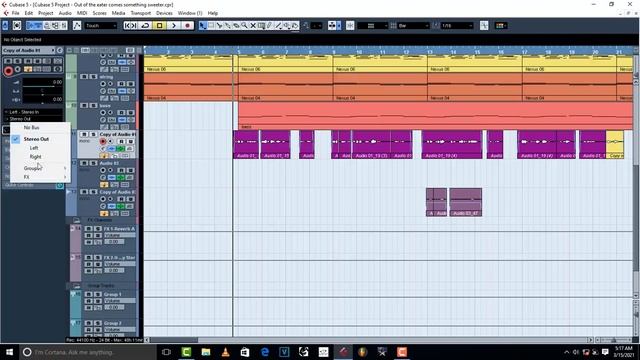Screen dimensions: 640x360
Task: Click the transport Record button
Action: point(187,26)
